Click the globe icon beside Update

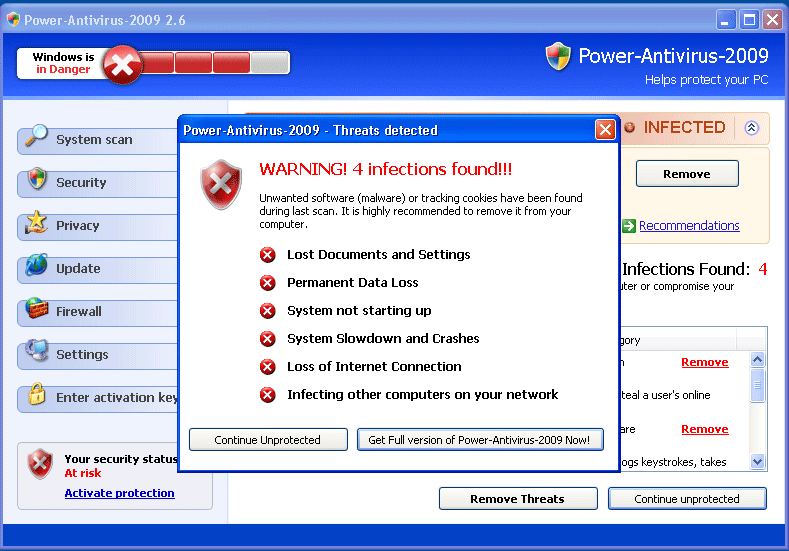[37, 266]
